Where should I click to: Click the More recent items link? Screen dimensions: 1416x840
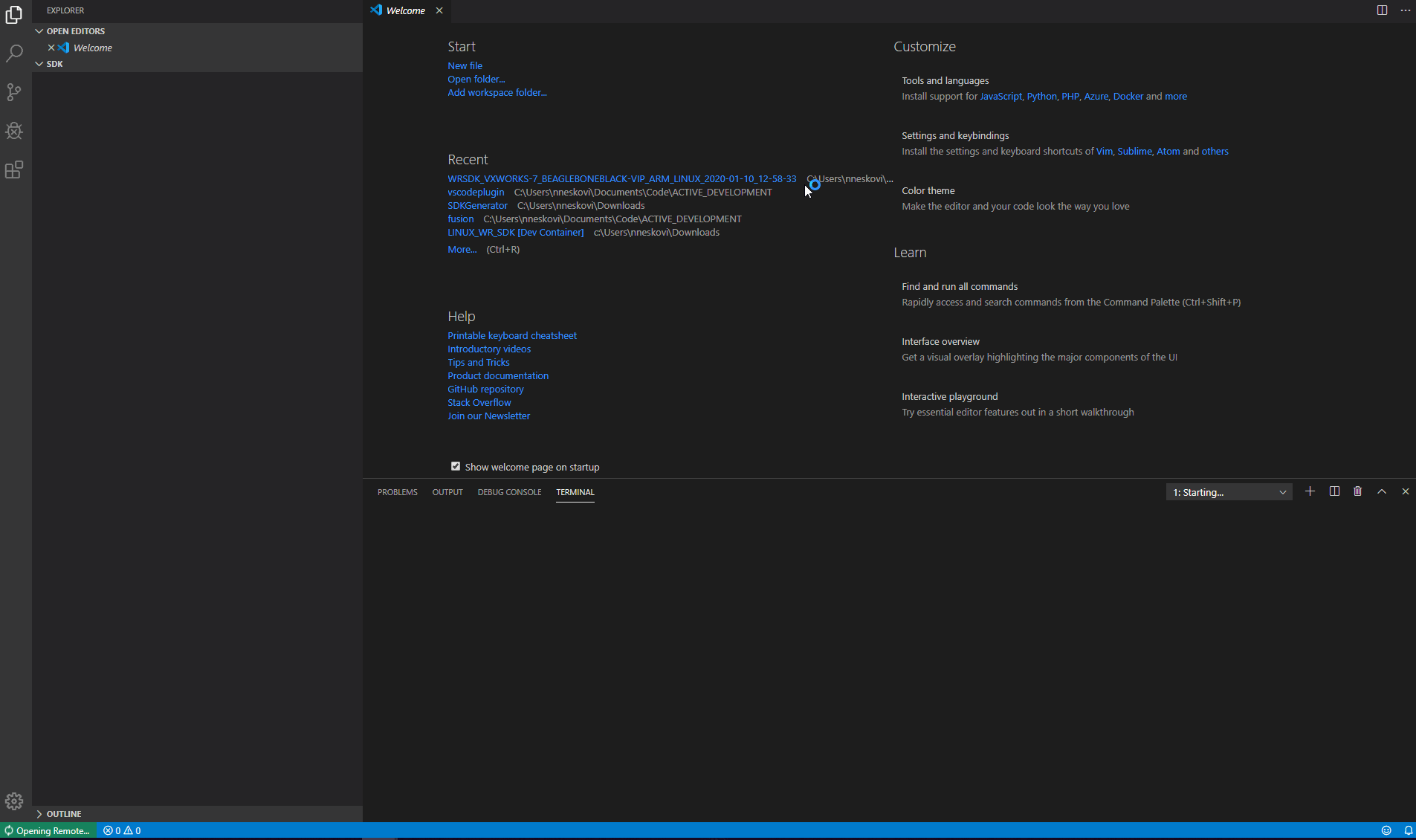[462, 249]
